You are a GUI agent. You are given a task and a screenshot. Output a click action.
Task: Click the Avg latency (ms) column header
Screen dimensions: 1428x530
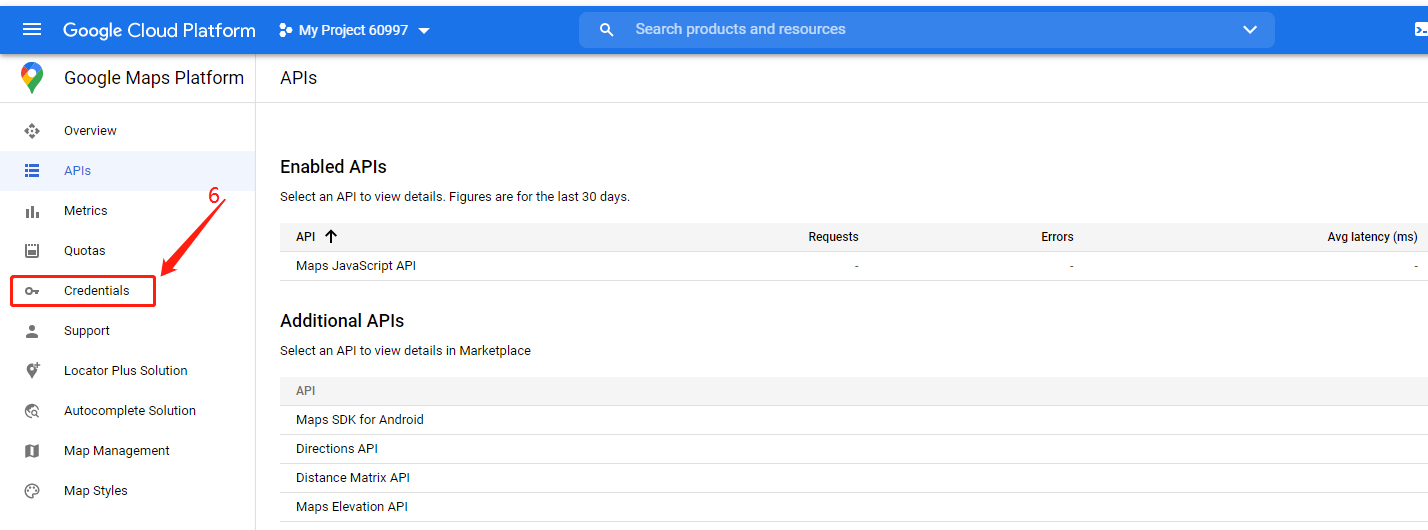[1372, 237]
